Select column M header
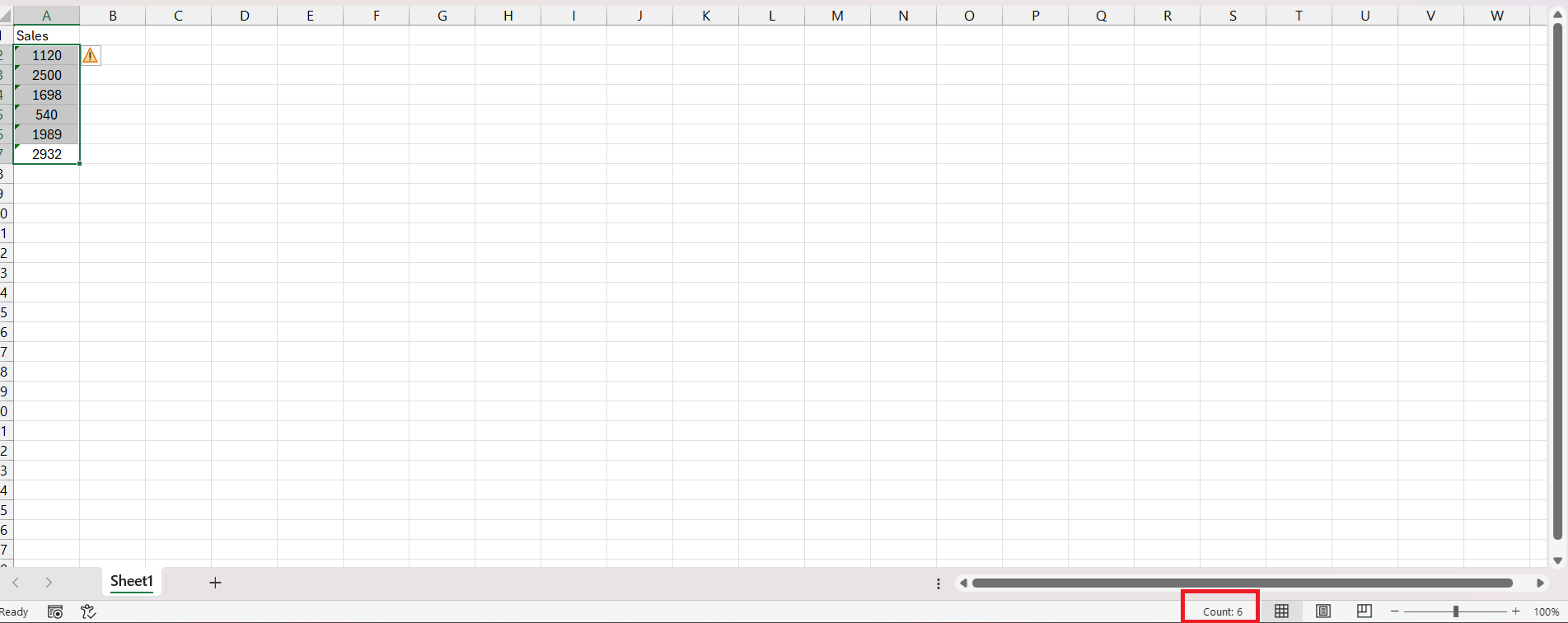This screenshot has height=623, width=1568. click(837, 16)
